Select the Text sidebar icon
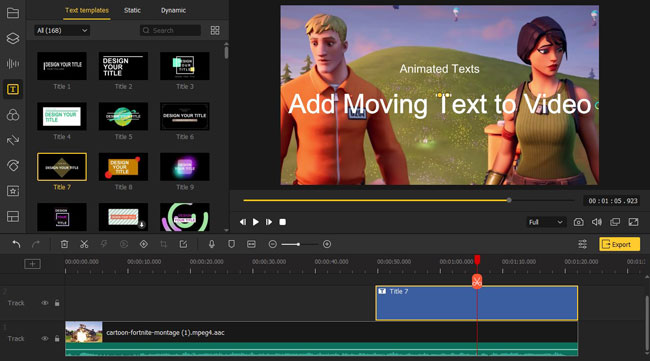The height and width of the screenshot is (361, 650). (x=13, y=89)
